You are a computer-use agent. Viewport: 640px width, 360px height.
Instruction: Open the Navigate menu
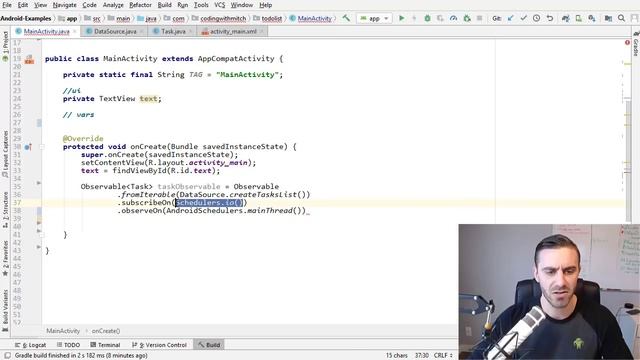64,5
